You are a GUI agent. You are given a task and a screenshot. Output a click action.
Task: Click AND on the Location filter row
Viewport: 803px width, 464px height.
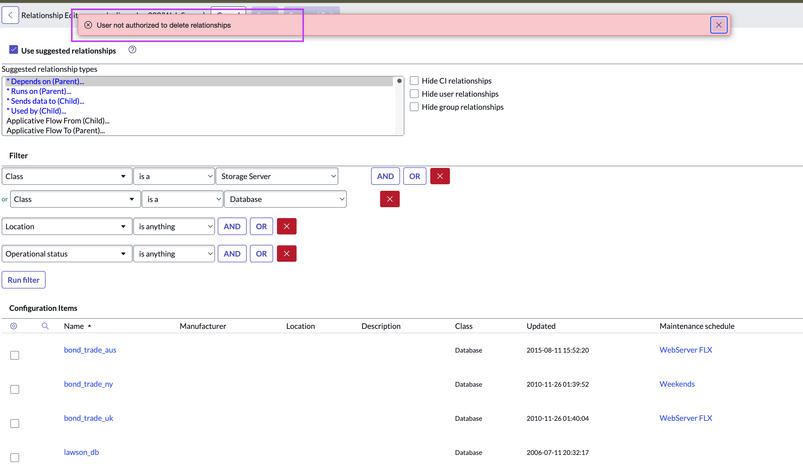[x=232, y=226]
